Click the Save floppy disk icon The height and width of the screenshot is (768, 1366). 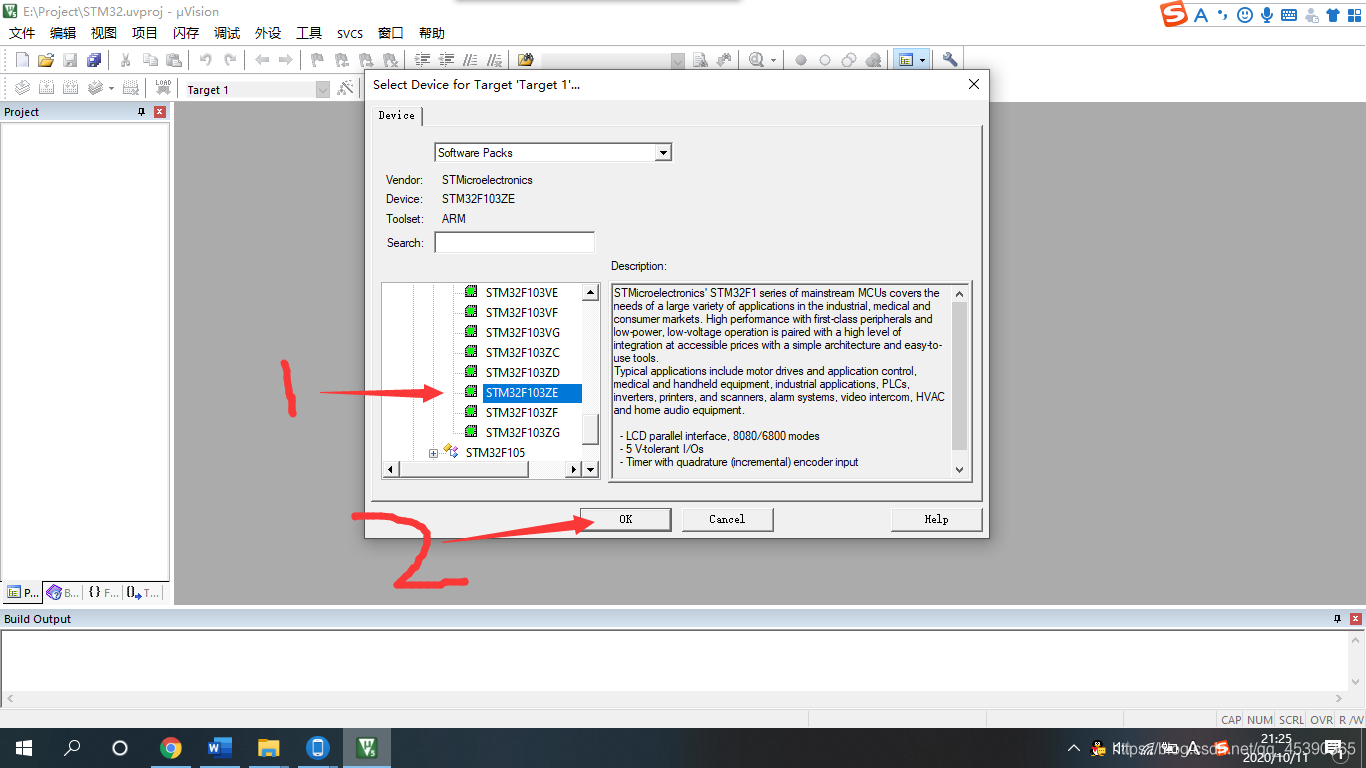point(70,60)
